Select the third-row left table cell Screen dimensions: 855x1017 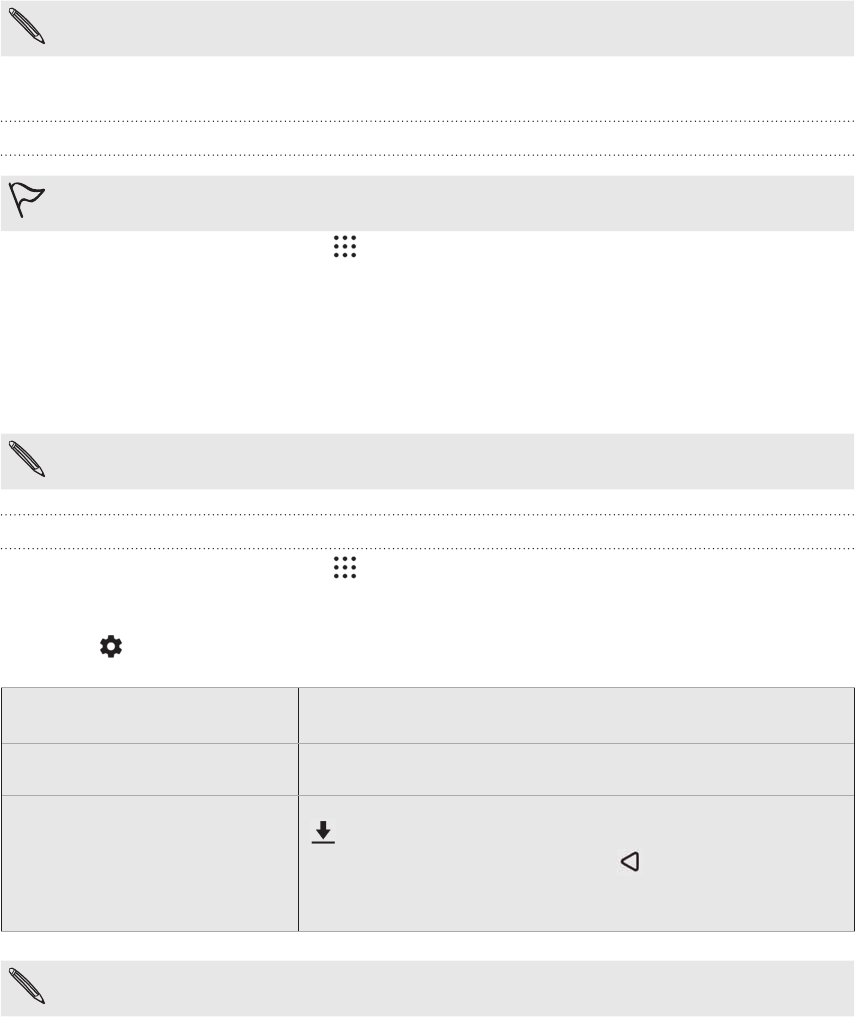click(x=150, y=863)
